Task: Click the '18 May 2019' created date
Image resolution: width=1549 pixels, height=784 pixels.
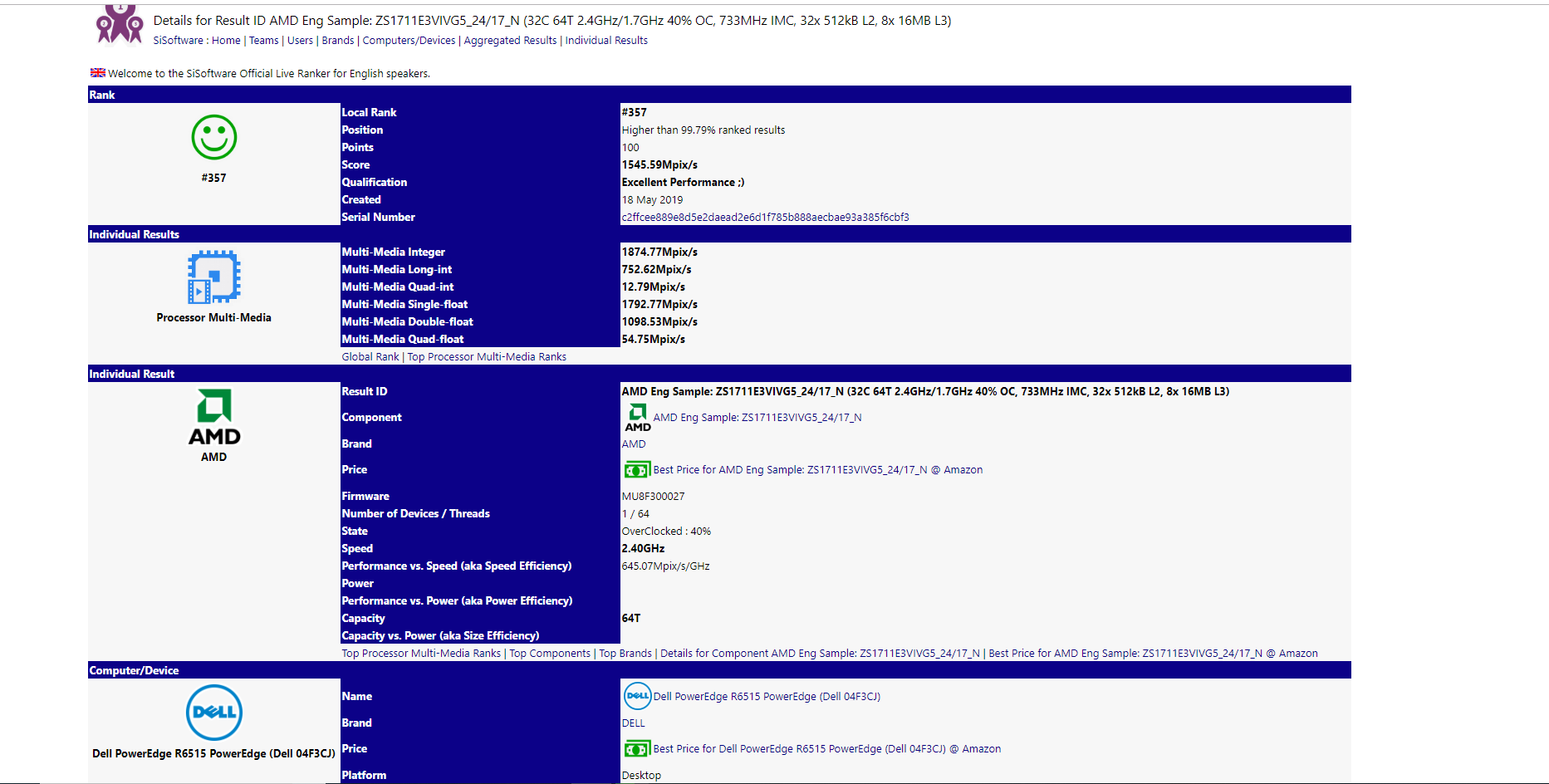Action: [x=653, y=200]
